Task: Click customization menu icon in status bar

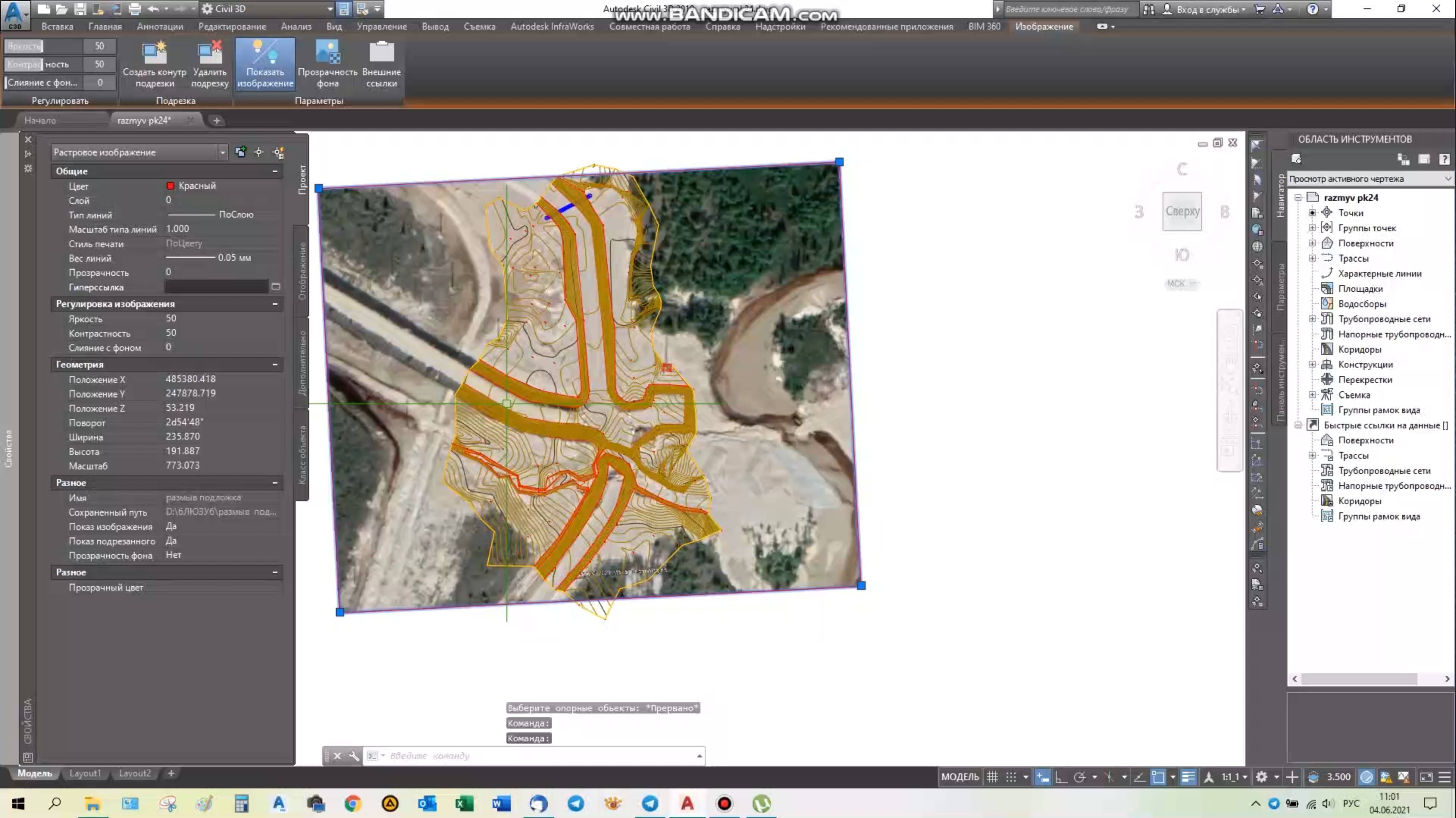Action: [x=1444, y=777]
